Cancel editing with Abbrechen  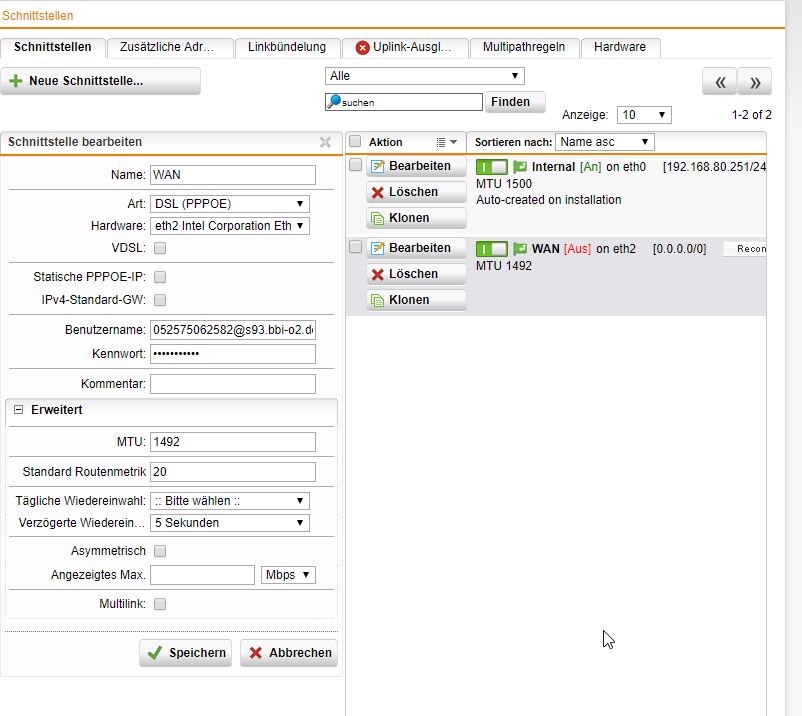point(289,653)
